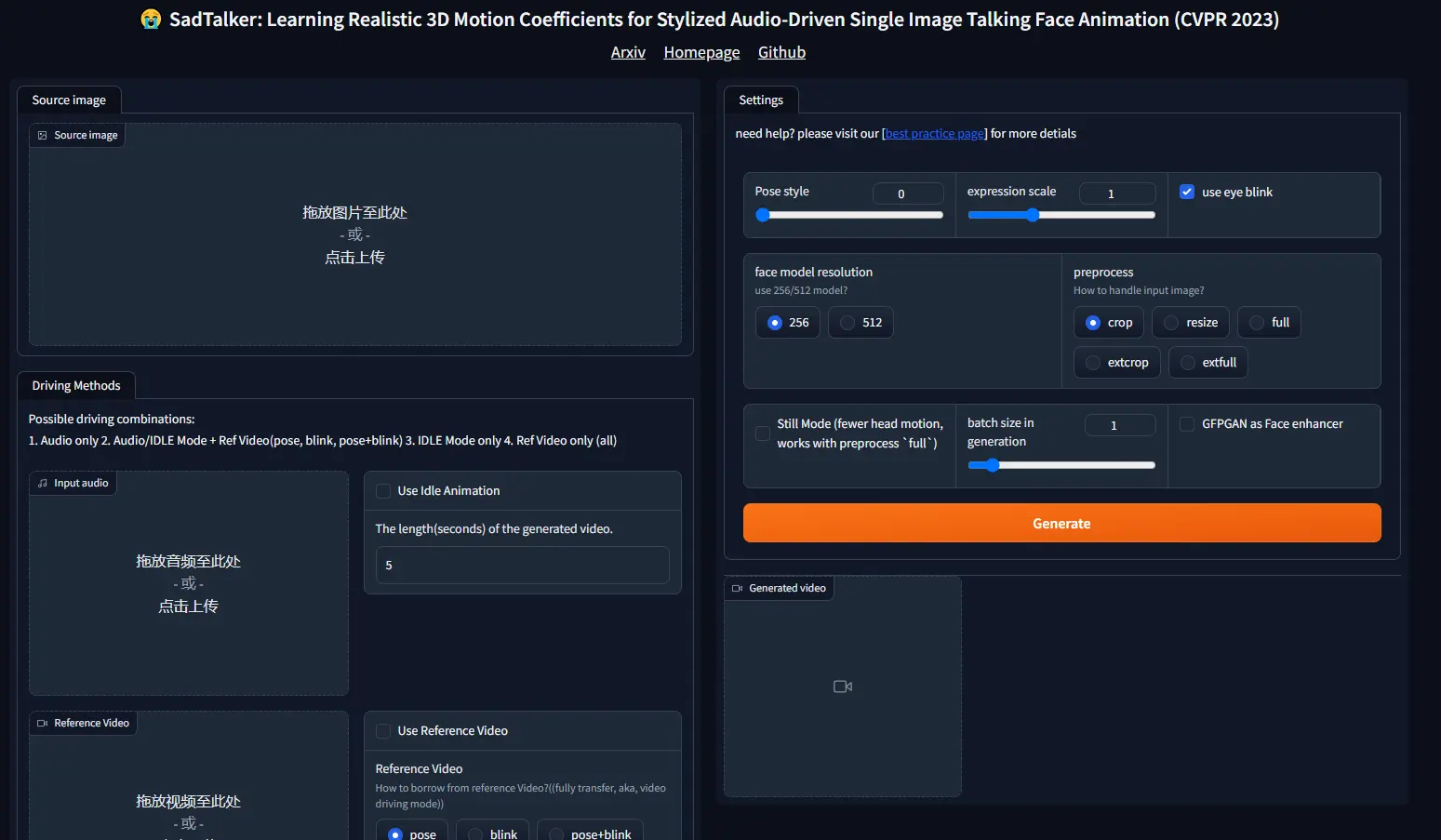Image resolution: width=1441 pixels, height=840 pixels.
Task: Click the batch size number field
Action: coord(1120,425)
